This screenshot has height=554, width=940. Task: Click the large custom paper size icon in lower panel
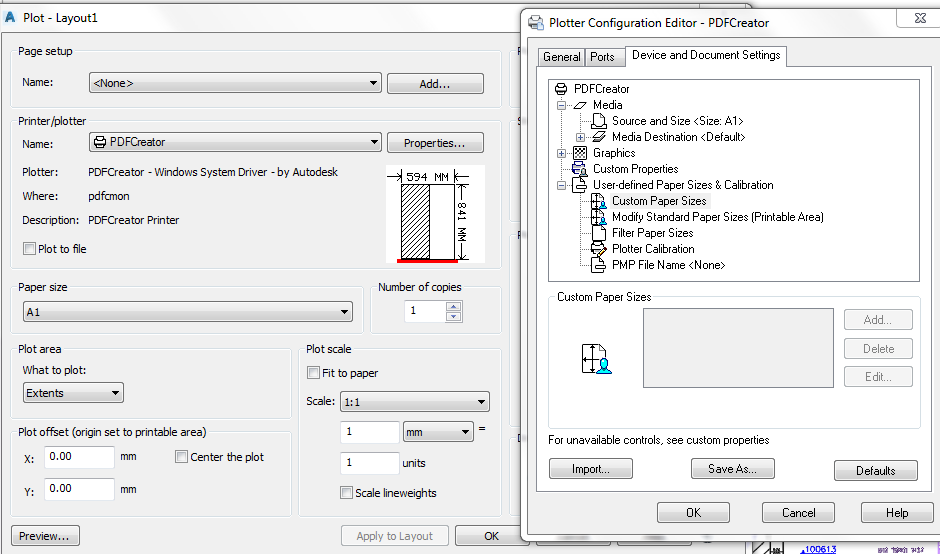[596, 359]
